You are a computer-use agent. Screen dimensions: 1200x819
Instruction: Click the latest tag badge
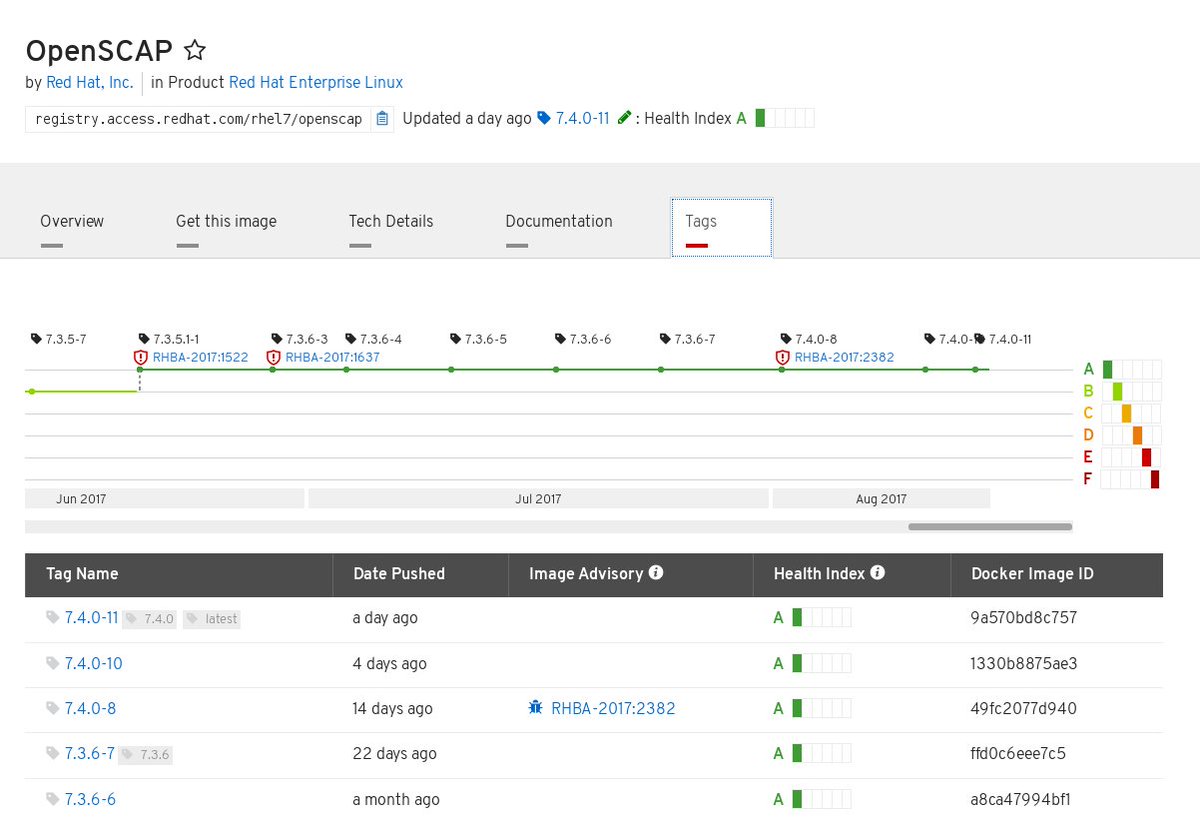tap(212, 619)
